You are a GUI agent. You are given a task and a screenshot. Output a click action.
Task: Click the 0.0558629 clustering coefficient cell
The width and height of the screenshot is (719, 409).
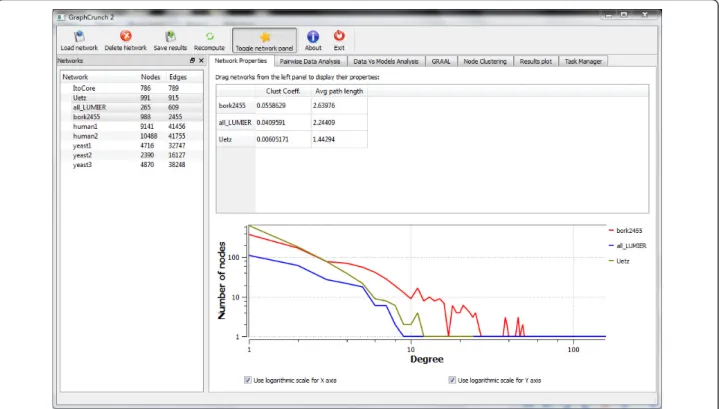click(x=283, y=105)
